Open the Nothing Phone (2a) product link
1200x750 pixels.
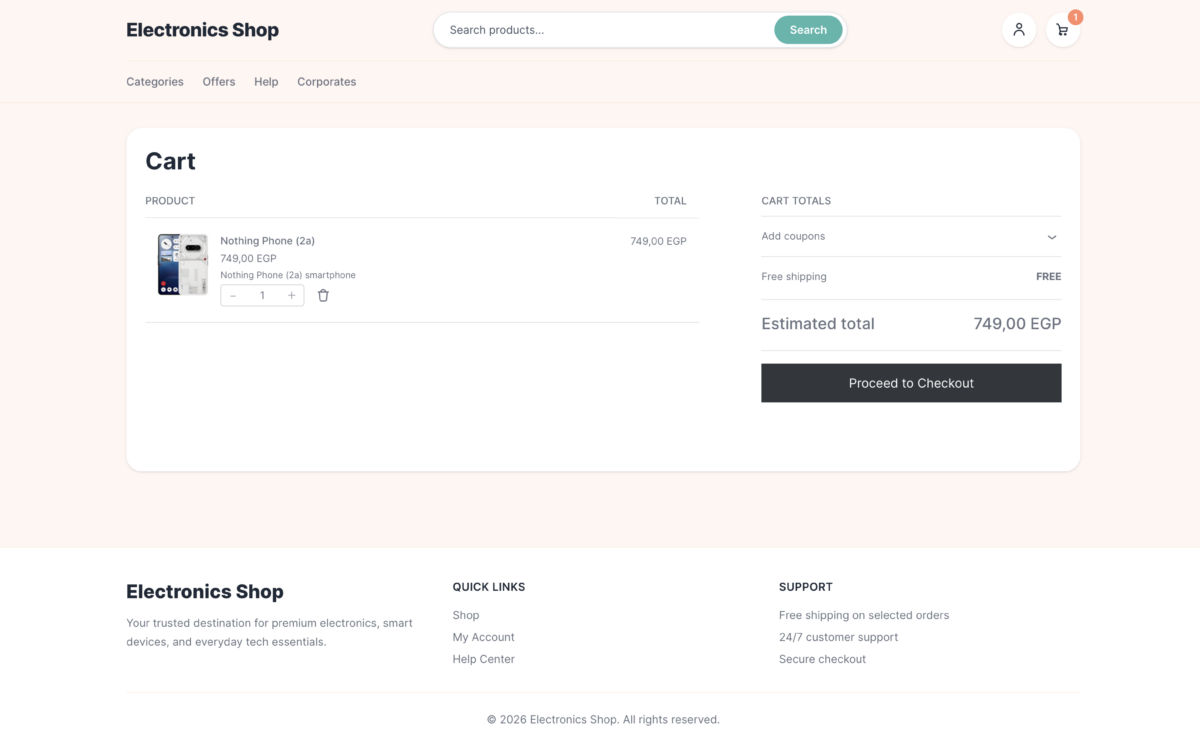pos(267,241)
